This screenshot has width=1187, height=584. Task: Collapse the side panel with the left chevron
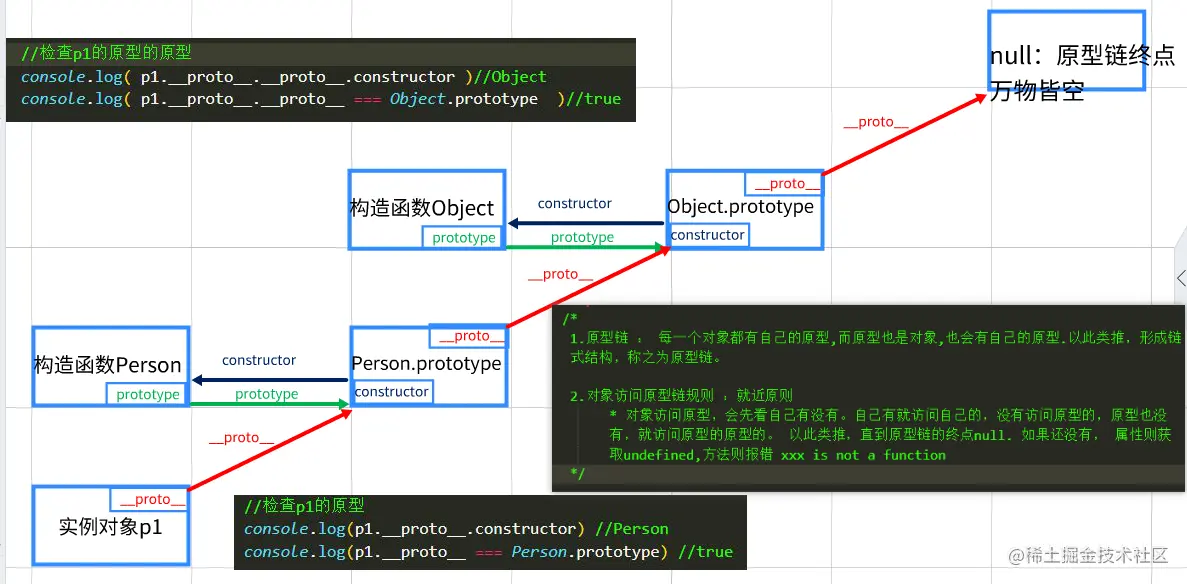click(1181, 278)
